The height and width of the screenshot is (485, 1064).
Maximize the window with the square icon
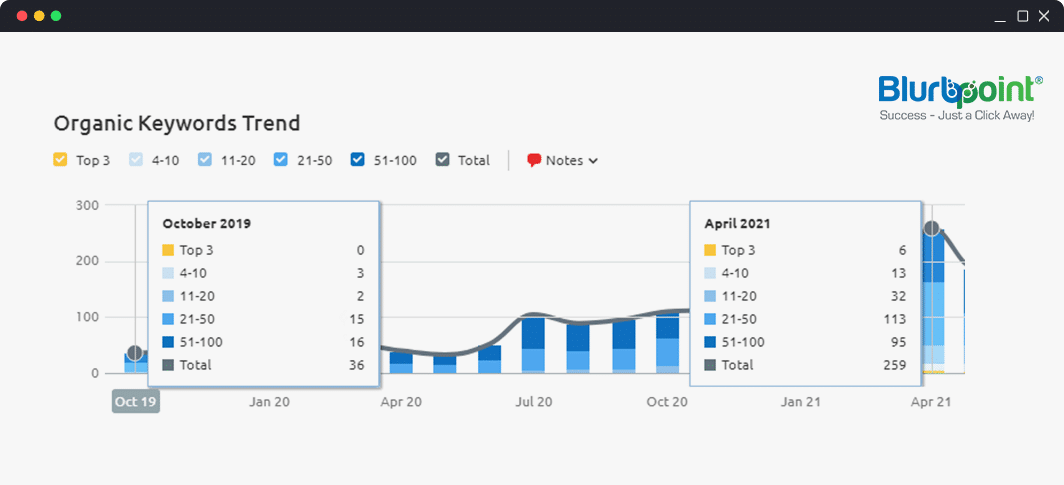[x=1022, y=16]
